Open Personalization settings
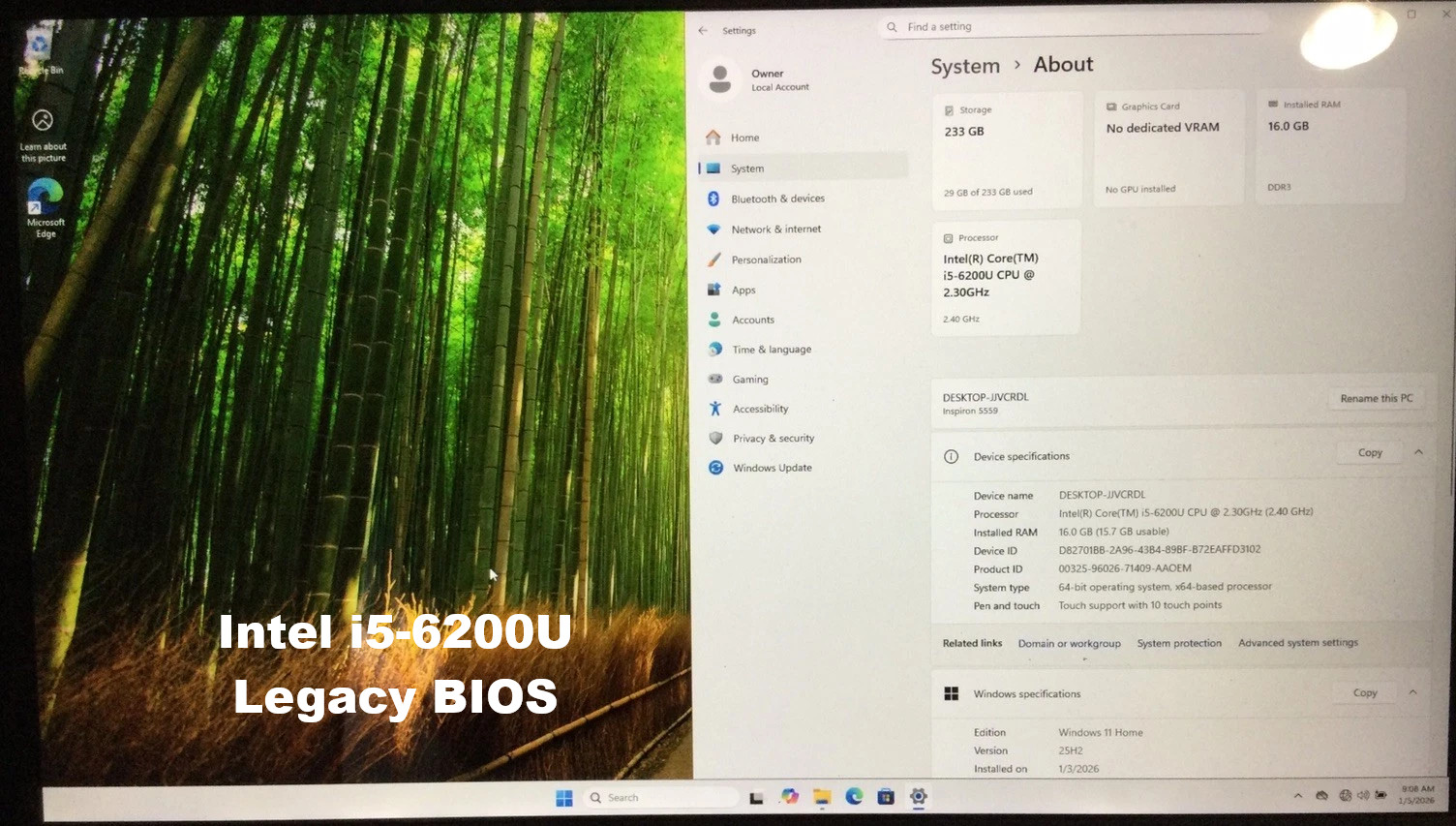The width and height of the screenshot is (1456, 826). point(803,260)
